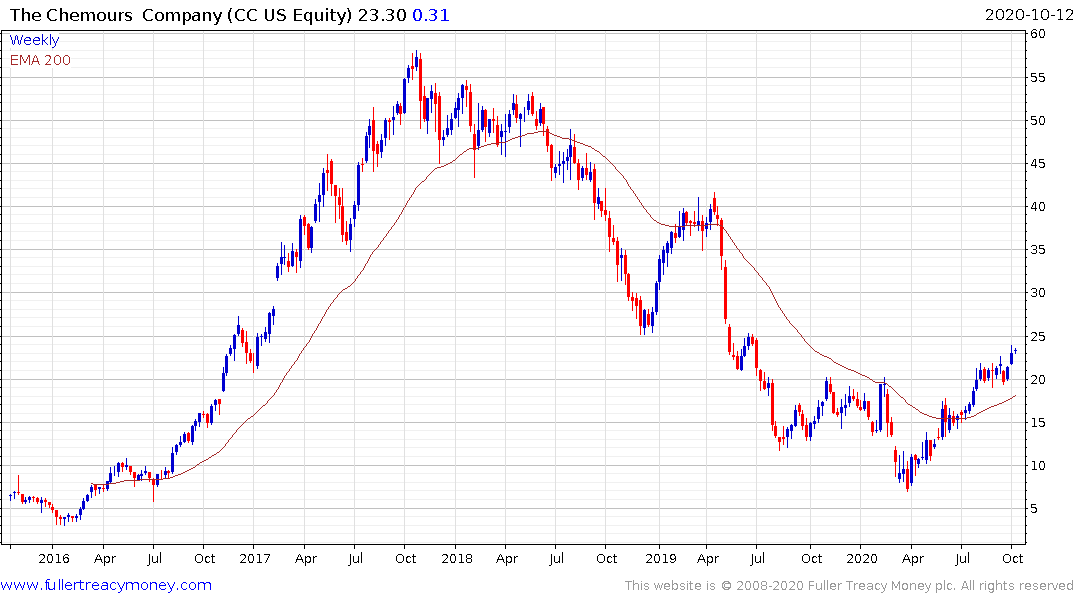Click the 20 price axis label

[1038, 380]
